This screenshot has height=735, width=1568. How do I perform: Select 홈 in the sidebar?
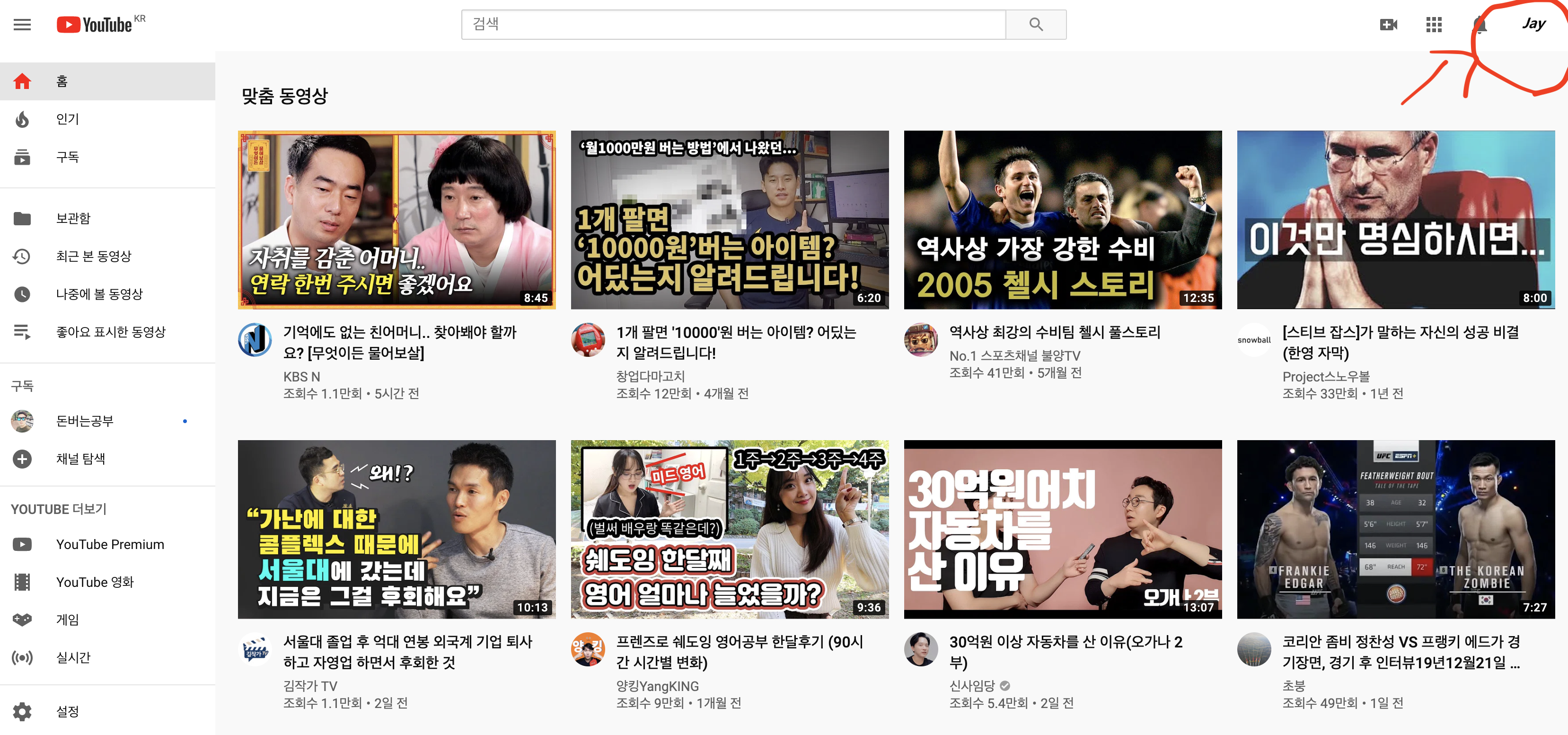(108, 81)
